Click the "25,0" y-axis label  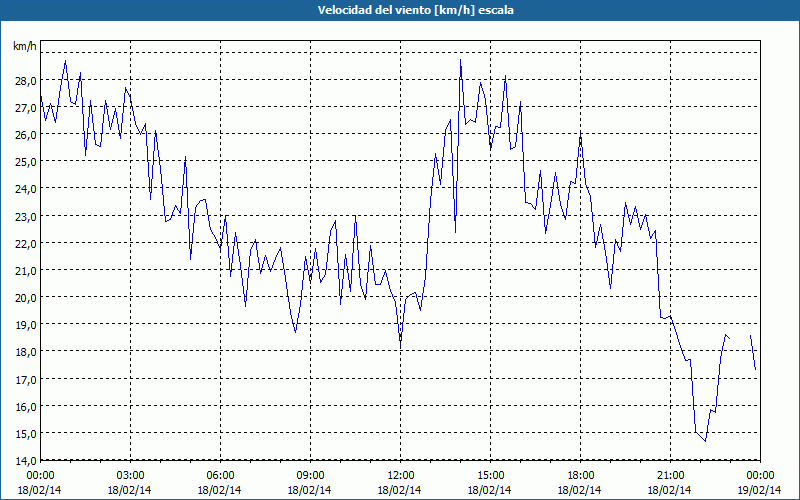click(27, 161)
